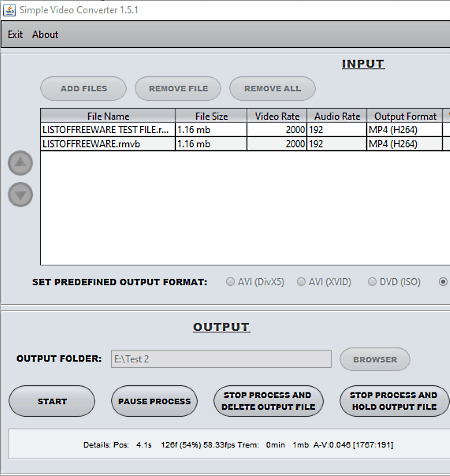The image size is (450, 476).
Task: Stop process and hold output file
Action: click(x=394, y=401)
